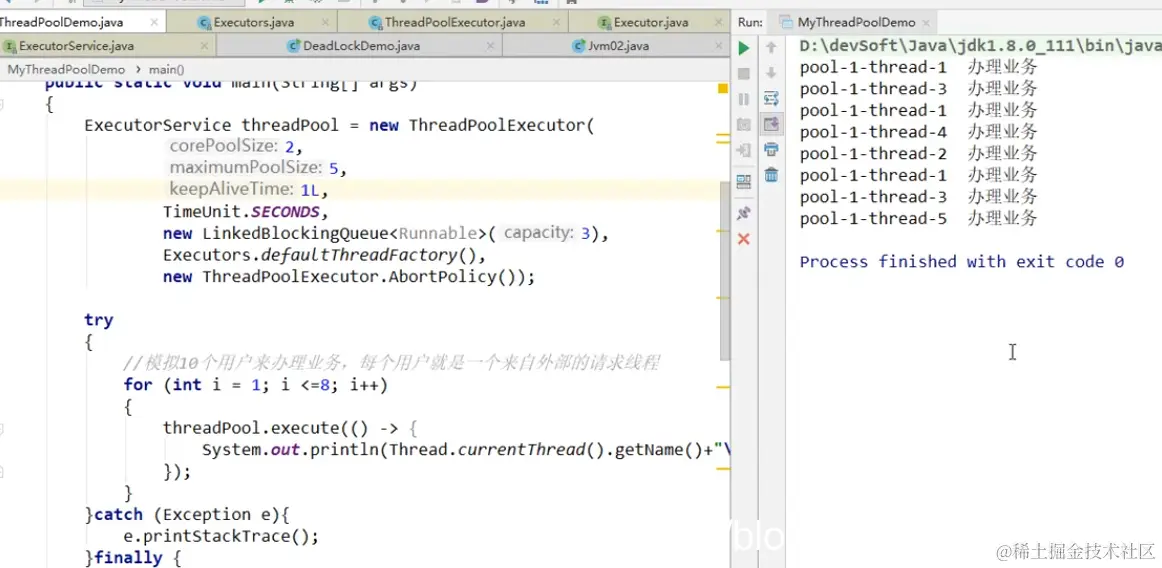
Task: Rerun MyThreadPoolDemo with the green Run icon
Action: (x=744, y=48)
